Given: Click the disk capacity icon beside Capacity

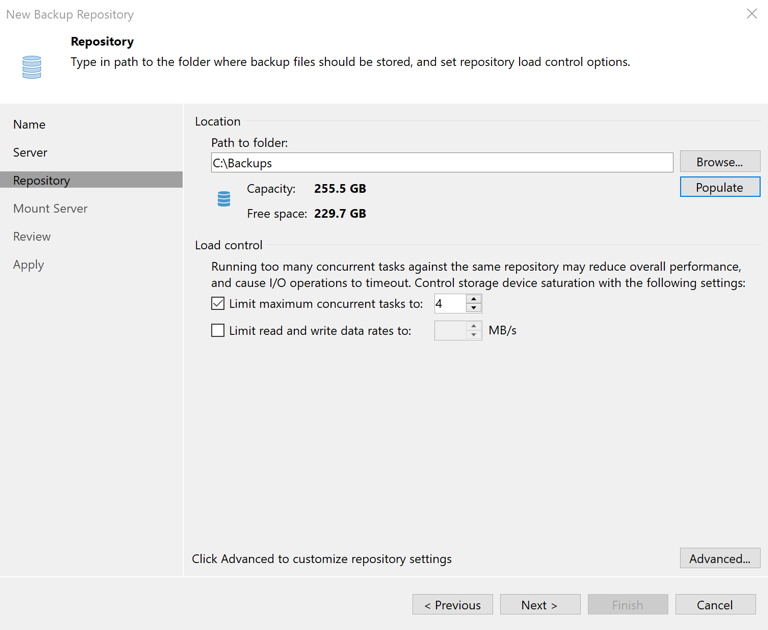Looking at the screenshot, I should (x=224, y=199).
